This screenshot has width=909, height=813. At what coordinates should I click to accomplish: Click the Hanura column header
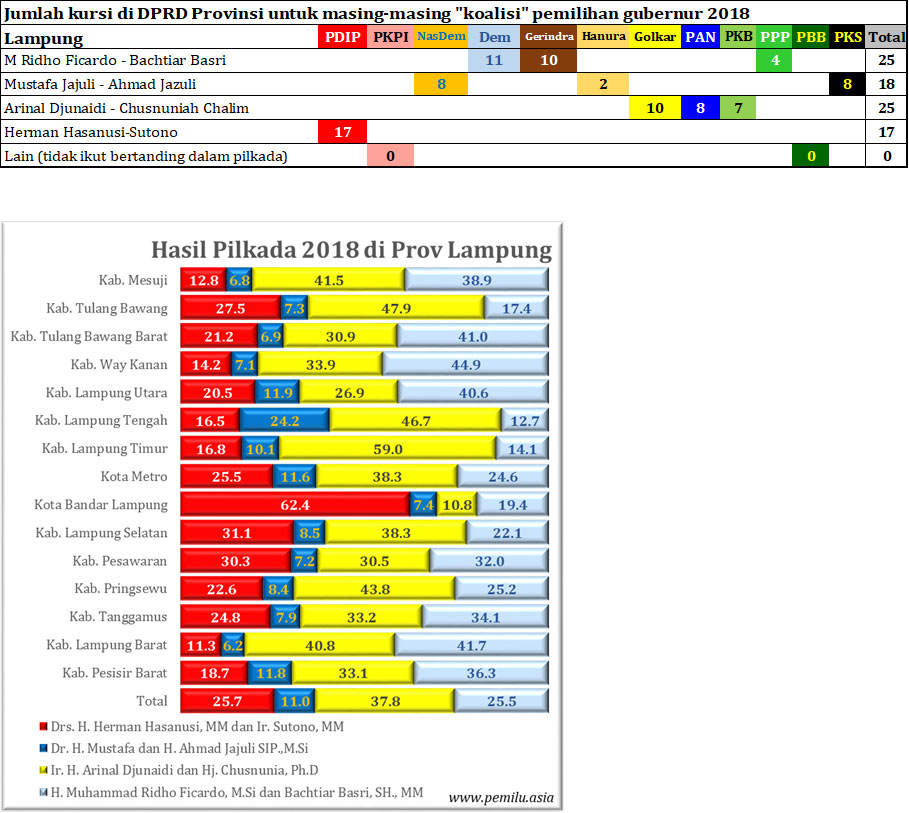pyautogui.click(x=603, y=37)
